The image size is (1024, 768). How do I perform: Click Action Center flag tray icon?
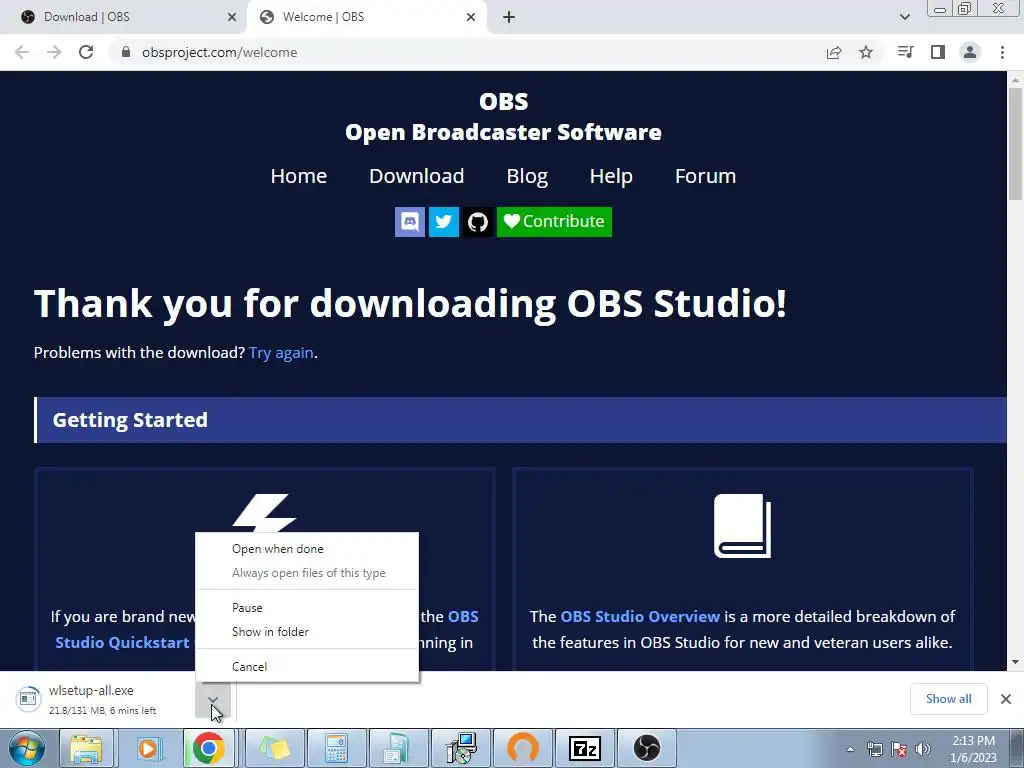pos(899,749)
